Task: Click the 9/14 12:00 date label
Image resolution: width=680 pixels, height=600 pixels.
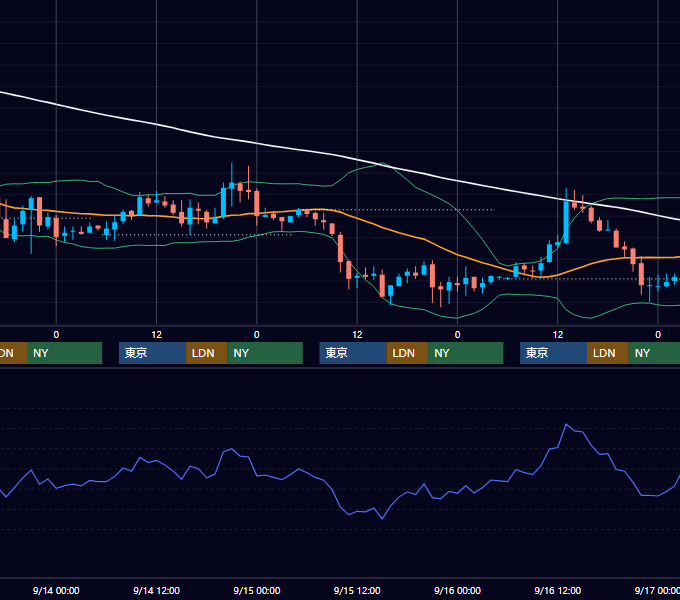Action: [x=156, y=590]
